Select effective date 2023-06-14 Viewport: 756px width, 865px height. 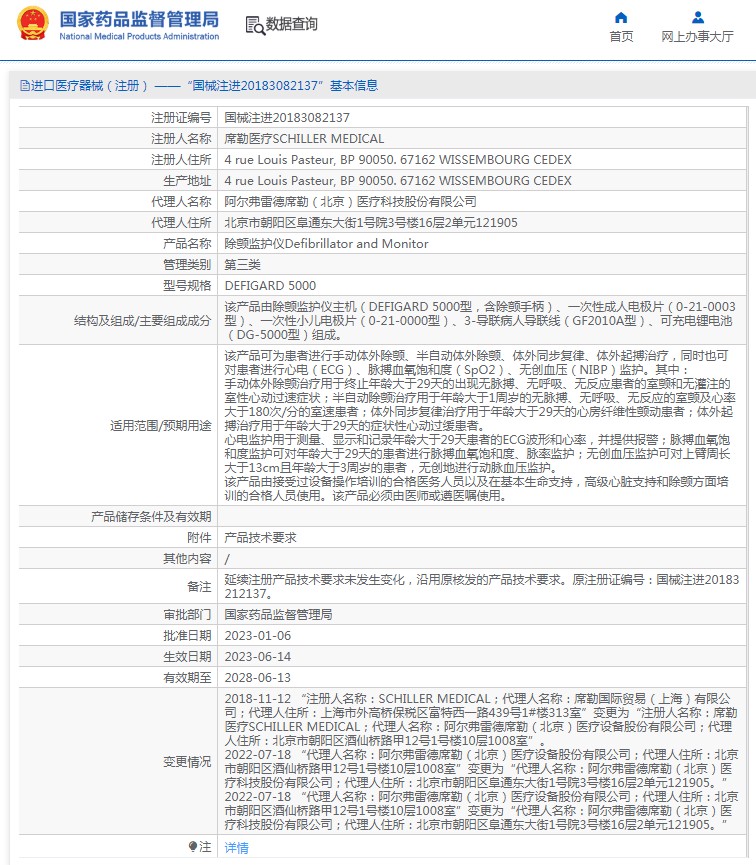click(258, 656)
